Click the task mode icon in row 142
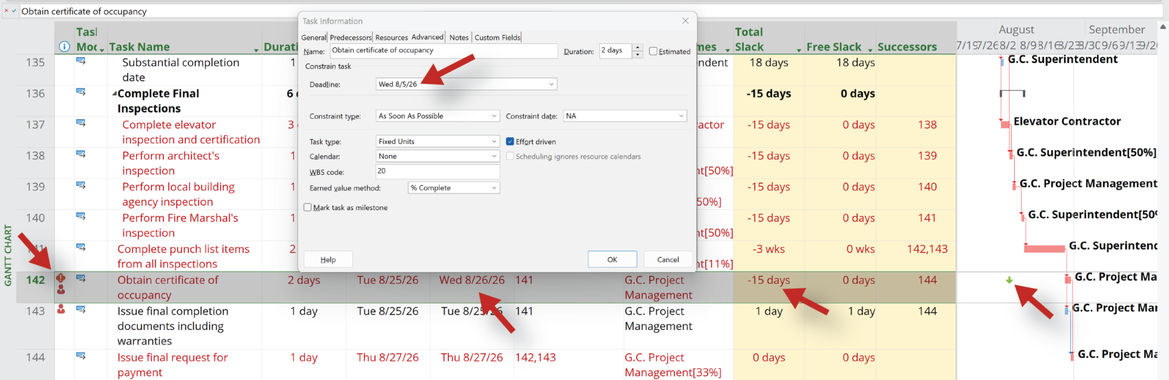 pyautogui.click(x=81, y=279)
